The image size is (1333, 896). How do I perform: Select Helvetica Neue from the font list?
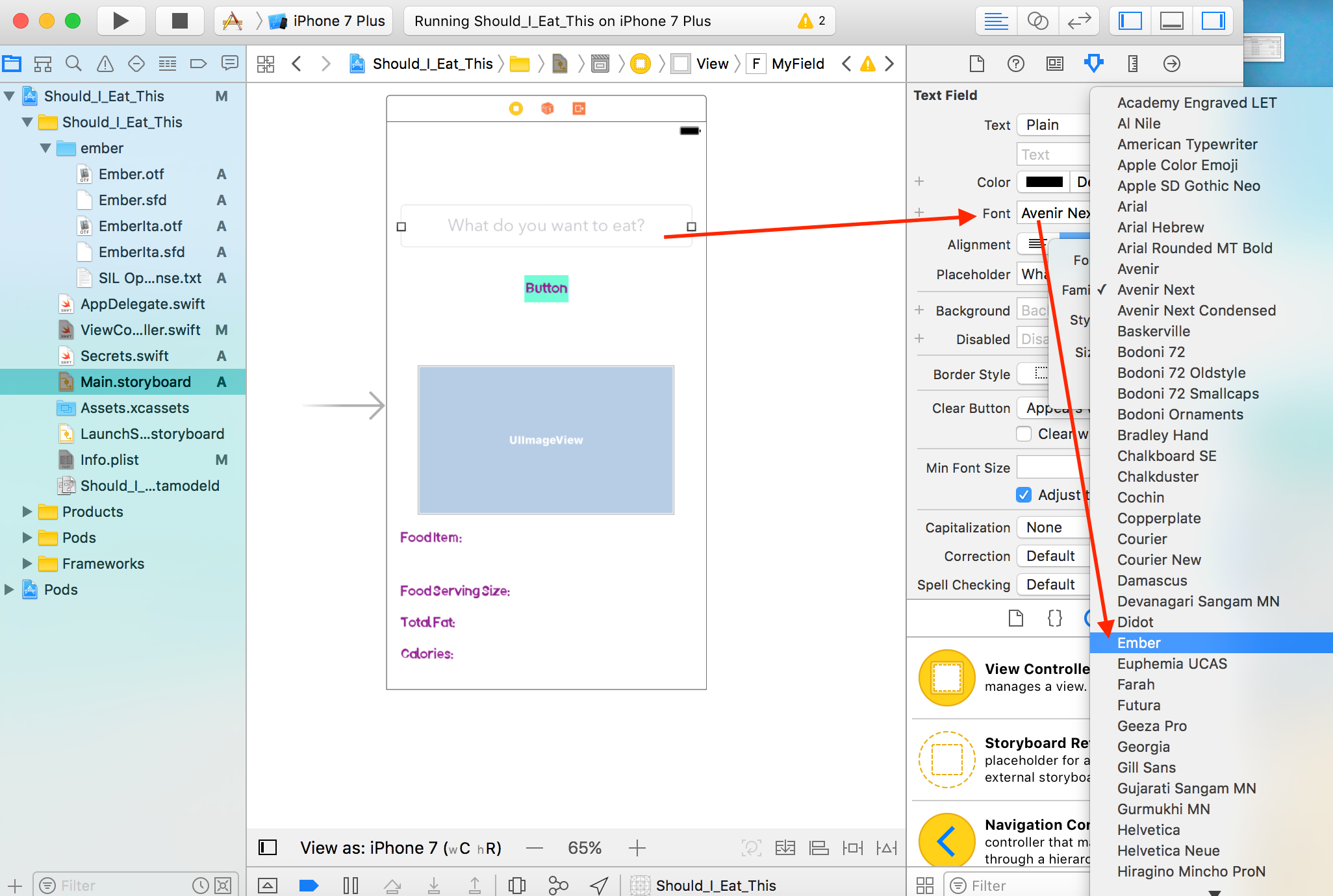click(1168, 851)
